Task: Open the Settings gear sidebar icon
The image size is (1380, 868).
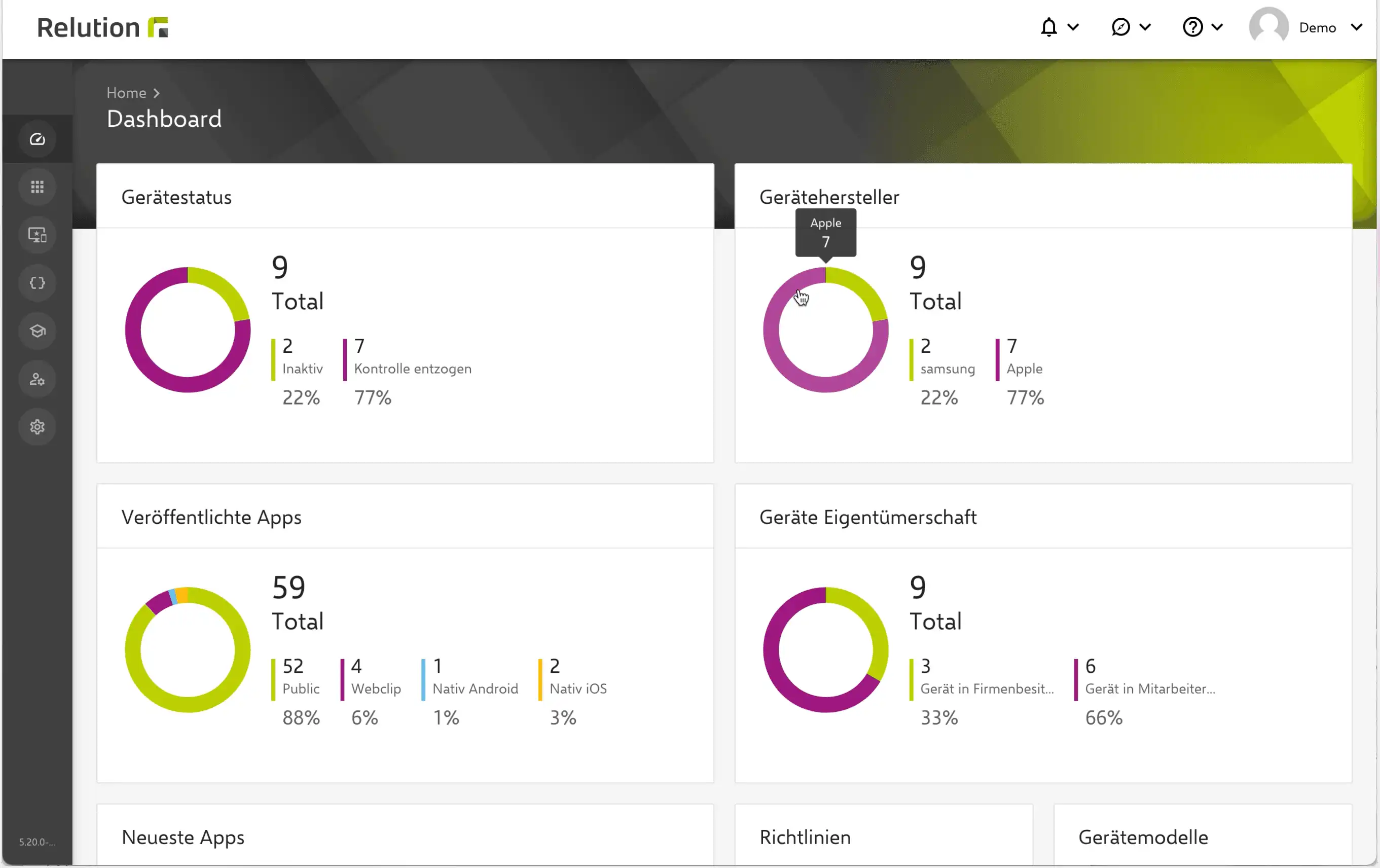Action: (37, 427)
